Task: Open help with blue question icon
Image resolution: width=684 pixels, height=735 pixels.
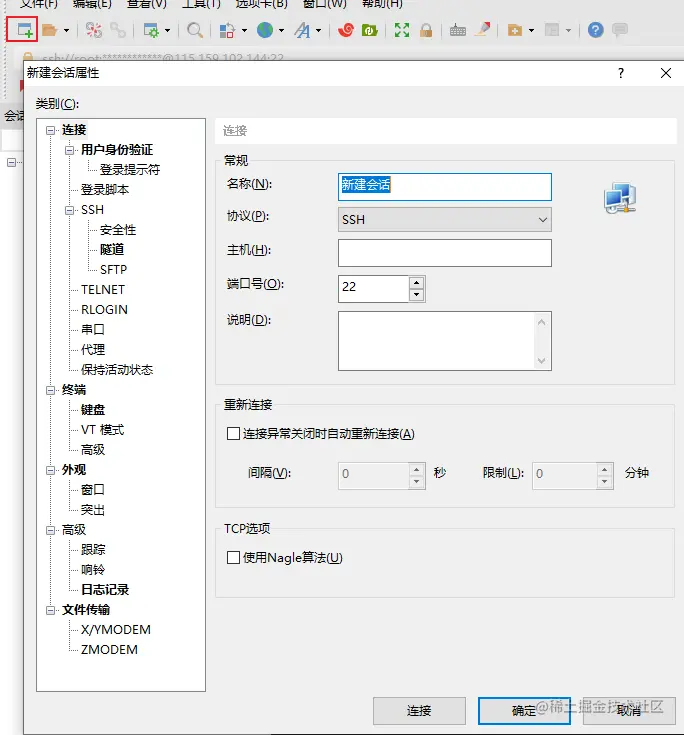Action: pyautogui.click(x=595, y=30)
